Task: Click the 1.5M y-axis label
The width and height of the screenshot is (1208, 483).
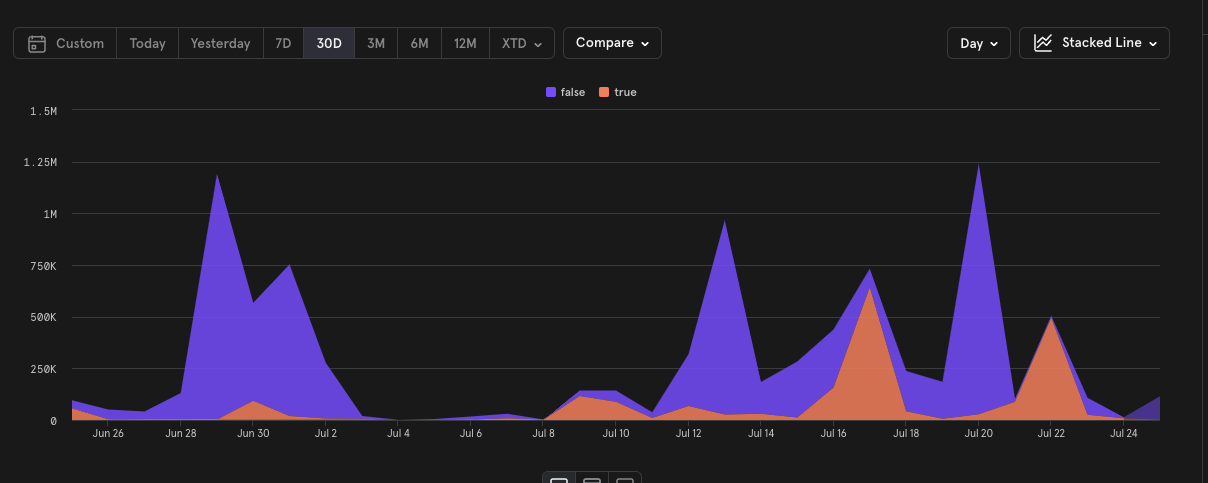Action: click(44, 111)
